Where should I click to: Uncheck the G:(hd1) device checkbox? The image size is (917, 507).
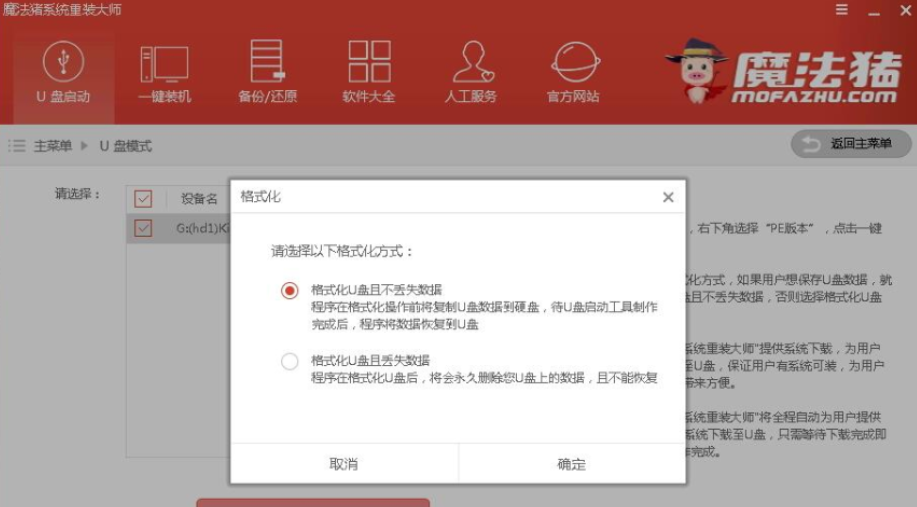[143, 228]
